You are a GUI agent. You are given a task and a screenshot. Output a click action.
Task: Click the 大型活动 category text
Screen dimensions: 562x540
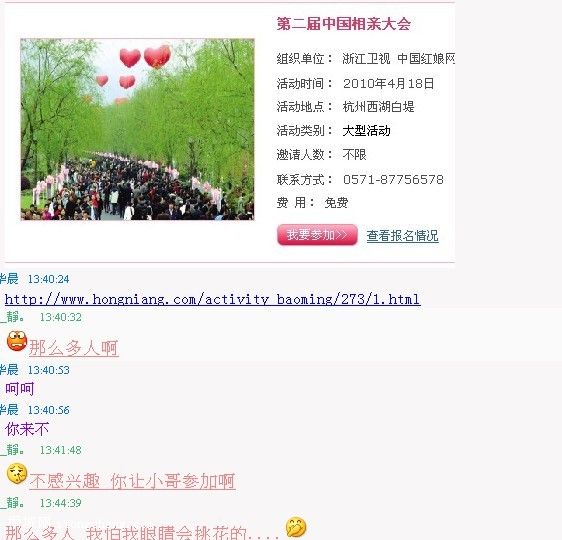click(366, 131)
